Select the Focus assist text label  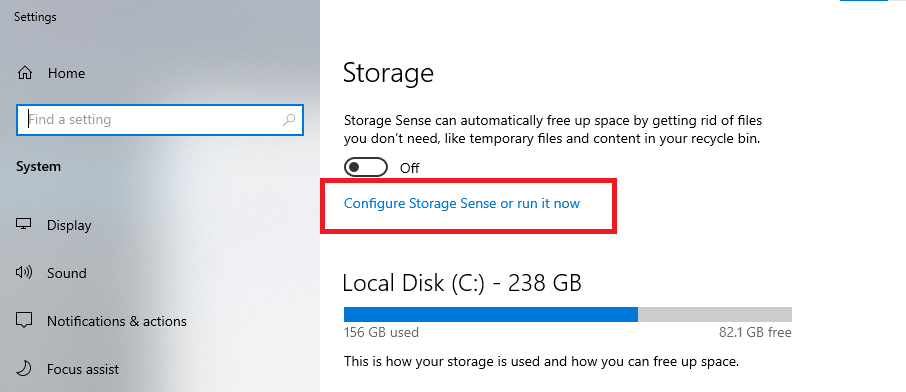83,369
